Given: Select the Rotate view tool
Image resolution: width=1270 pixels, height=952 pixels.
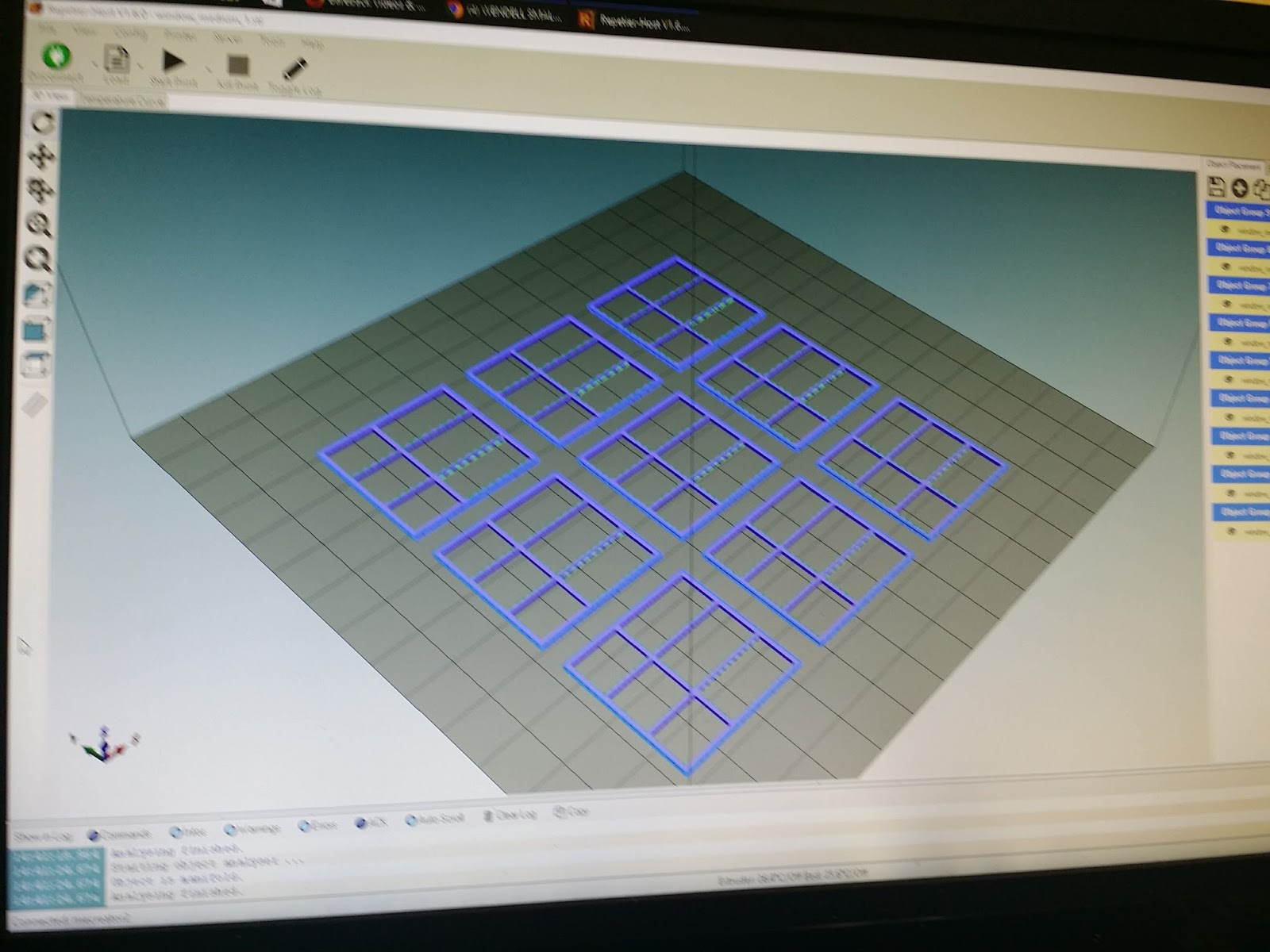Looking at the screenshot, I should point(42,122).
